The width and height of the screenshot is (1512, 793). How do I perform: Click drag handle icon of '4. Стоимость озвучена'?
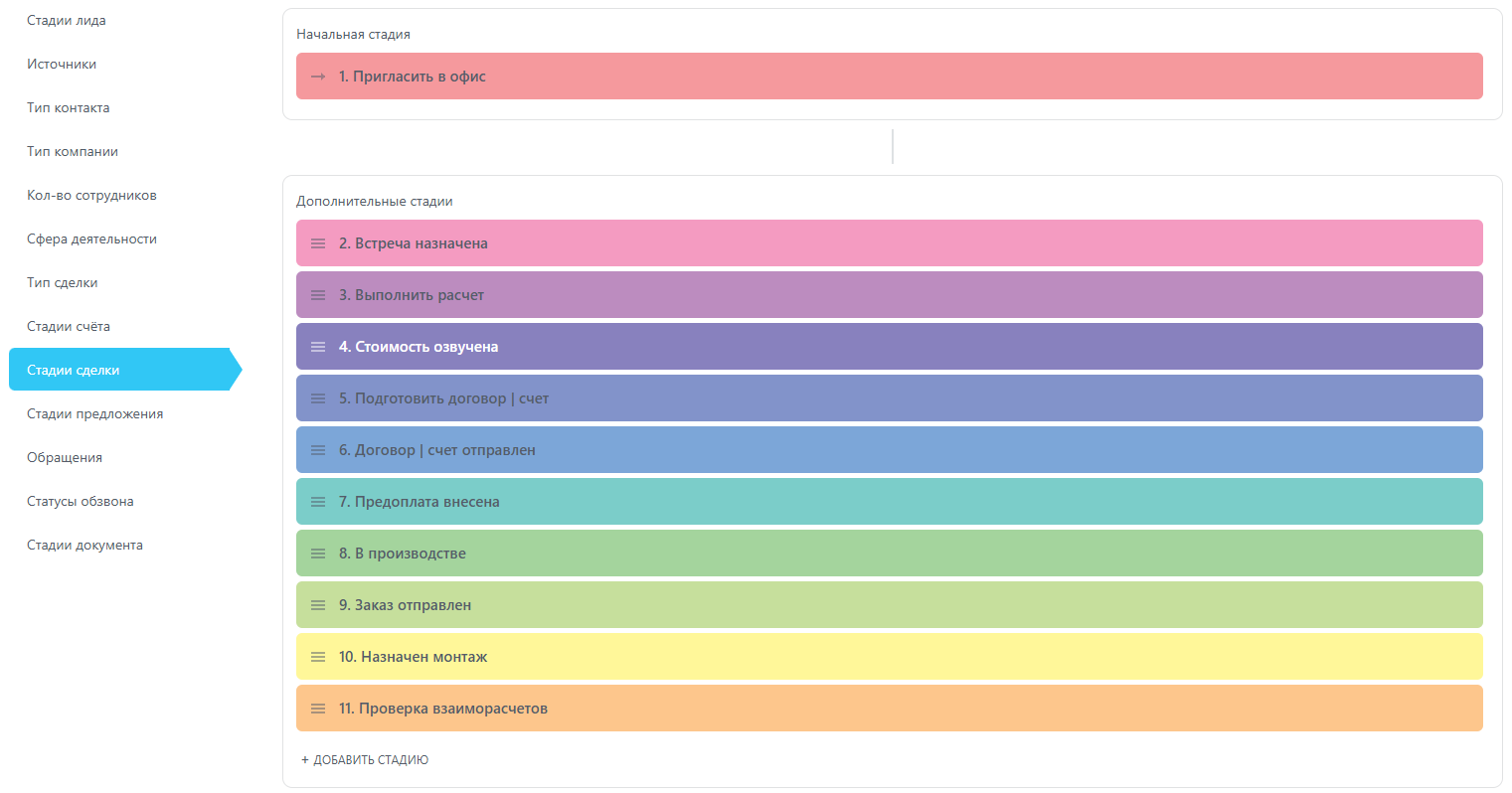point(318,347)
